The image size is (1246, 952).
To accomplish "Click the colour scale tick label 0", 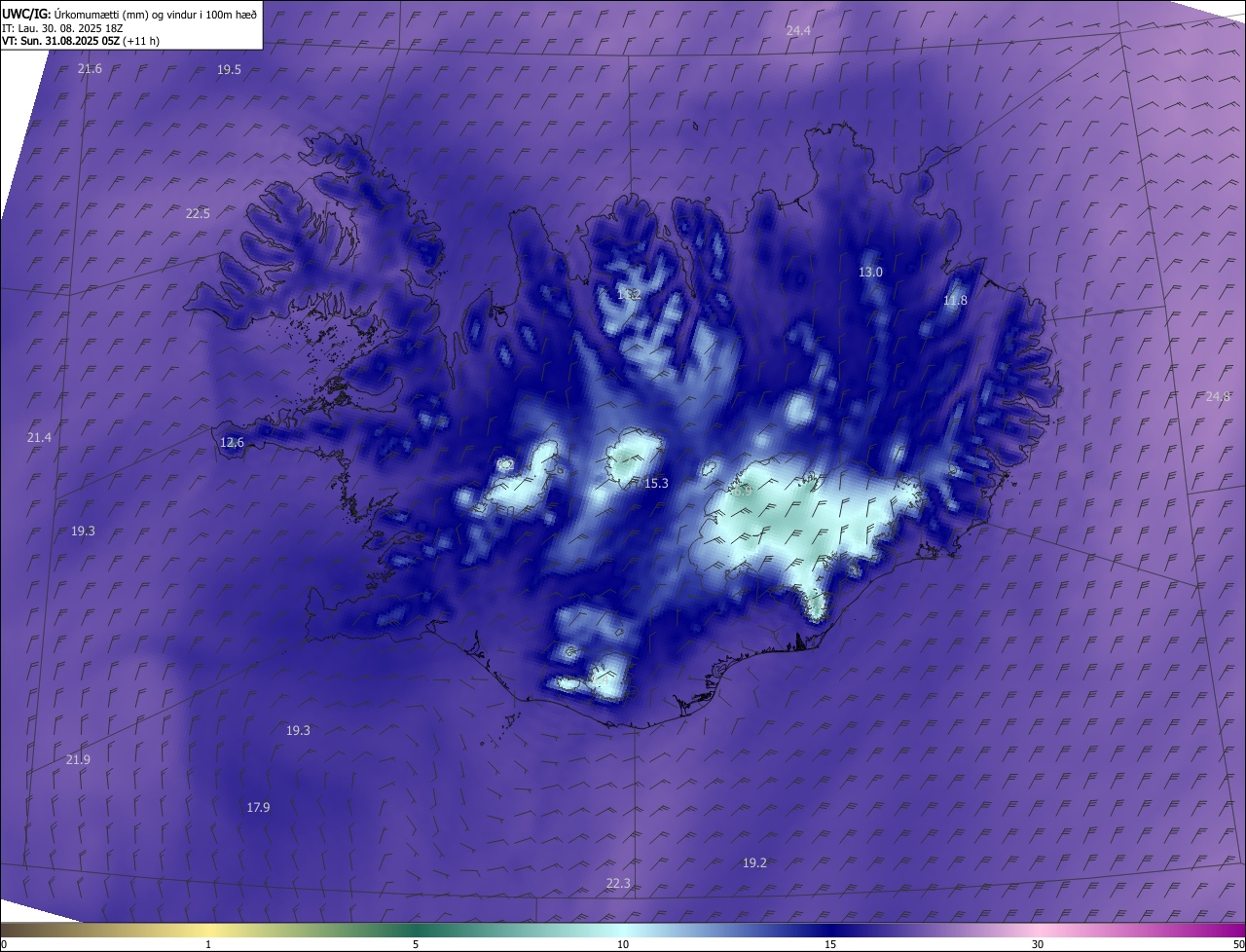I will click(3, 945).
